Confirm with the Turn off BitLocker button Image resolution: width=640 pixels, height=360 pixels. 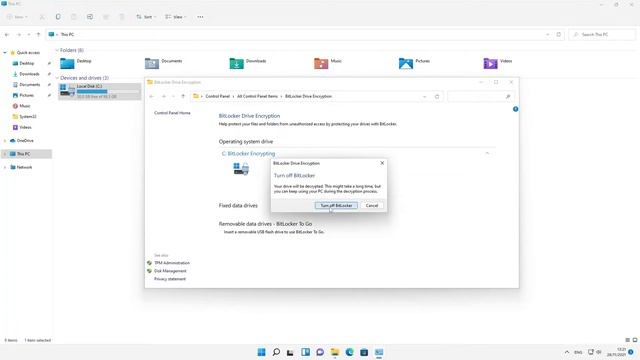336,205
